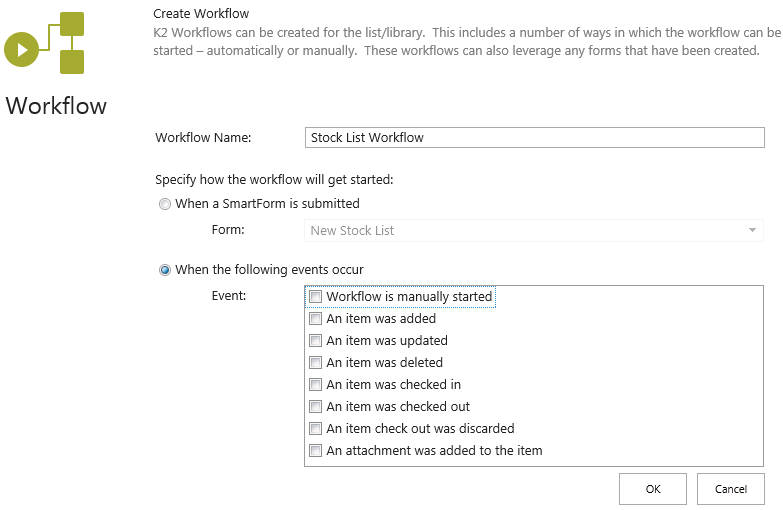The height and width of the screenshot is (510, 783).
Task: Click the K2 Workflow icon
Action: (x=45, y=44)
